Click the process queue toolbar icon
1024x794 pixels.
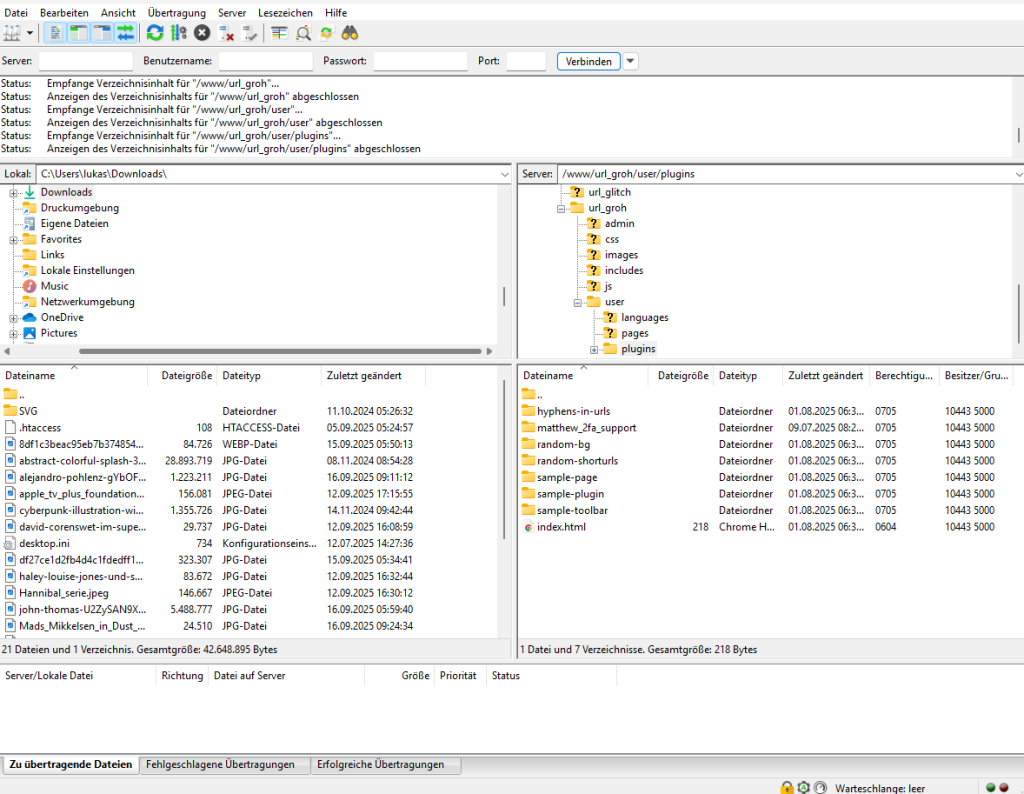click(179, 33)
